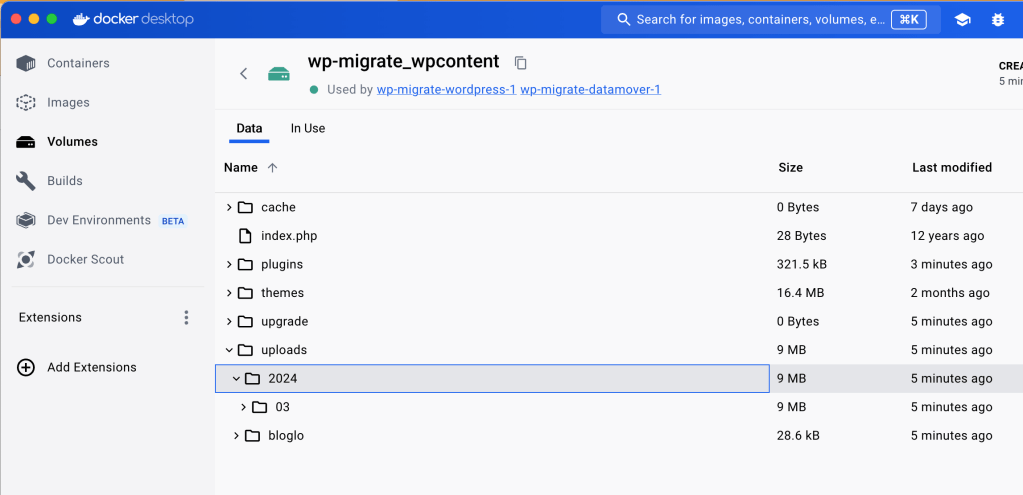Click the search field in title bar

(x=760, y=19)
